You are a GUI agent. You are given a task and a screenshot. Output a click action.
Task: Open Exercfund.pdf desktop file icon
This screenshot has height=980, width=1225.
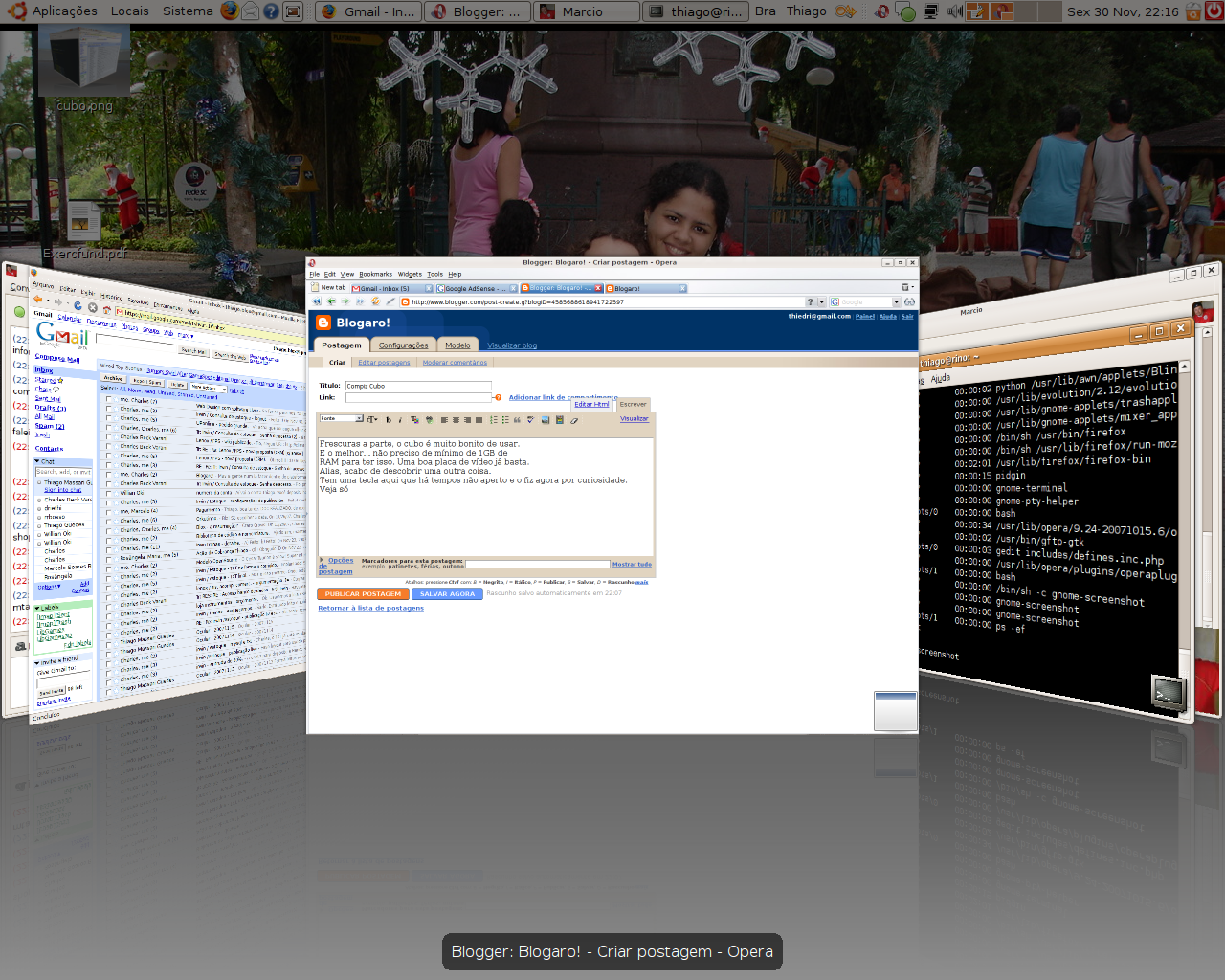click(85, 230)
